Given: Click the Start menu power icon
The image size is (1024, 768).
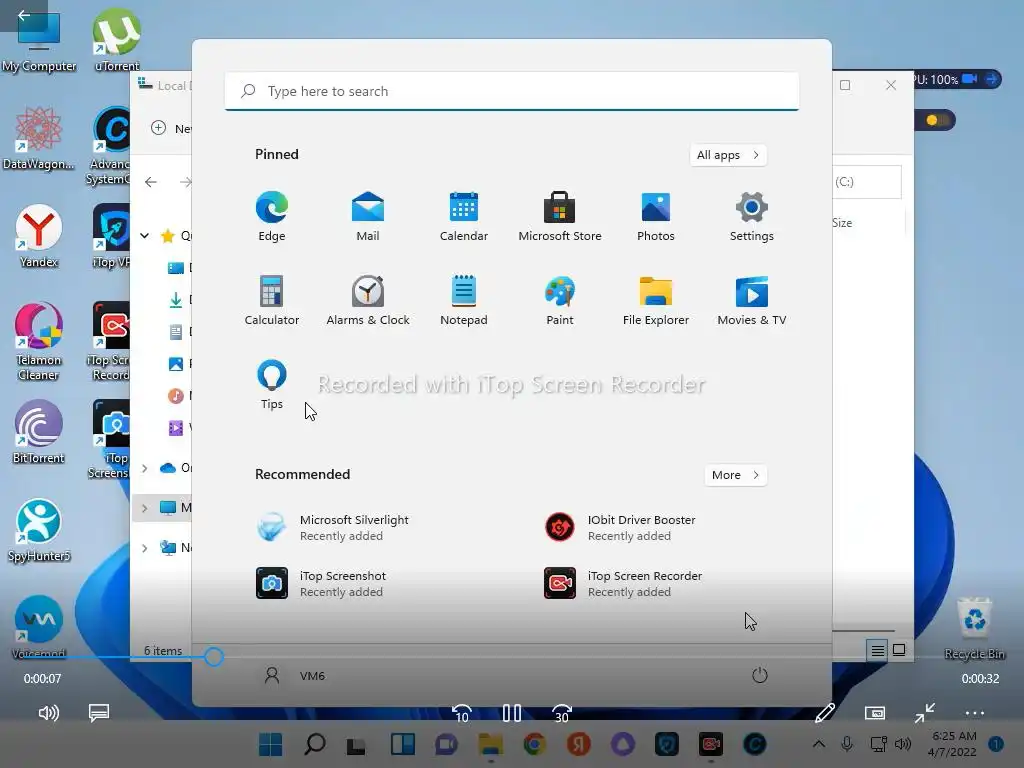Looking at the screenshot, I should (x=760, y=675).
